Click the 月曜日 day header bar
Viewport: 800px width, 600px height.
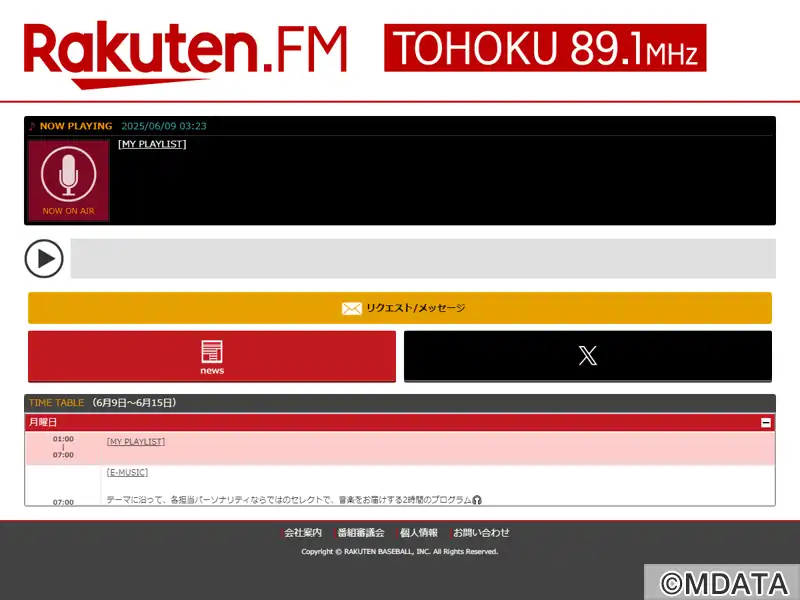(400, 422)
